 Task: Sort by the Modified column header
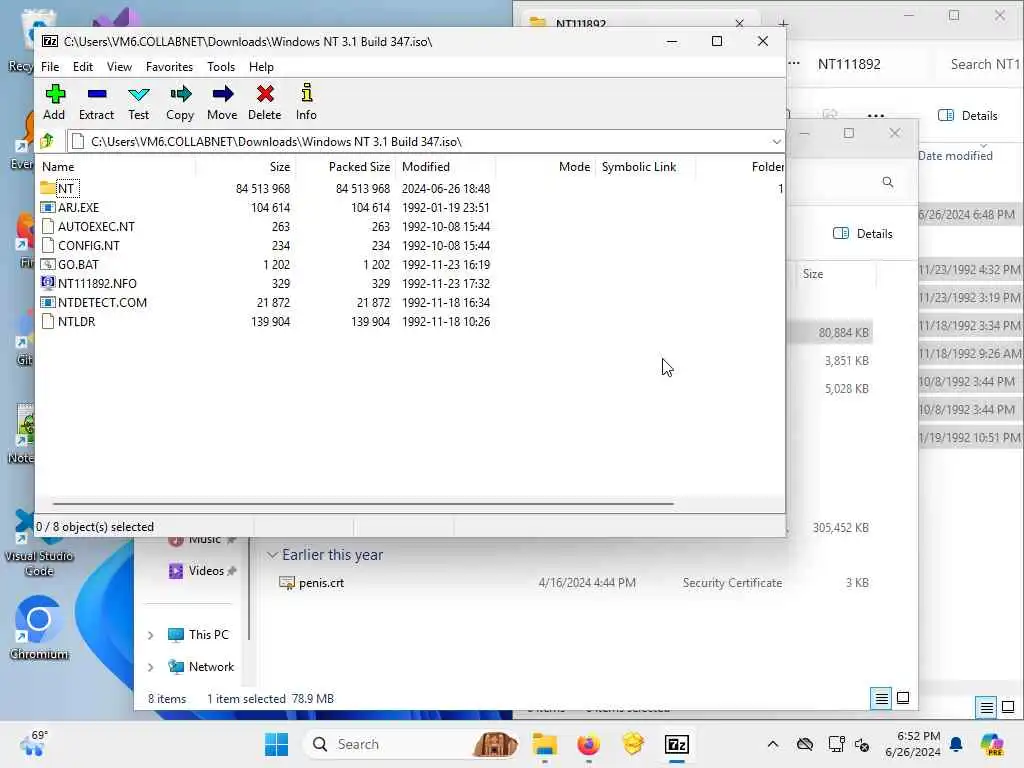pos(445,167)
